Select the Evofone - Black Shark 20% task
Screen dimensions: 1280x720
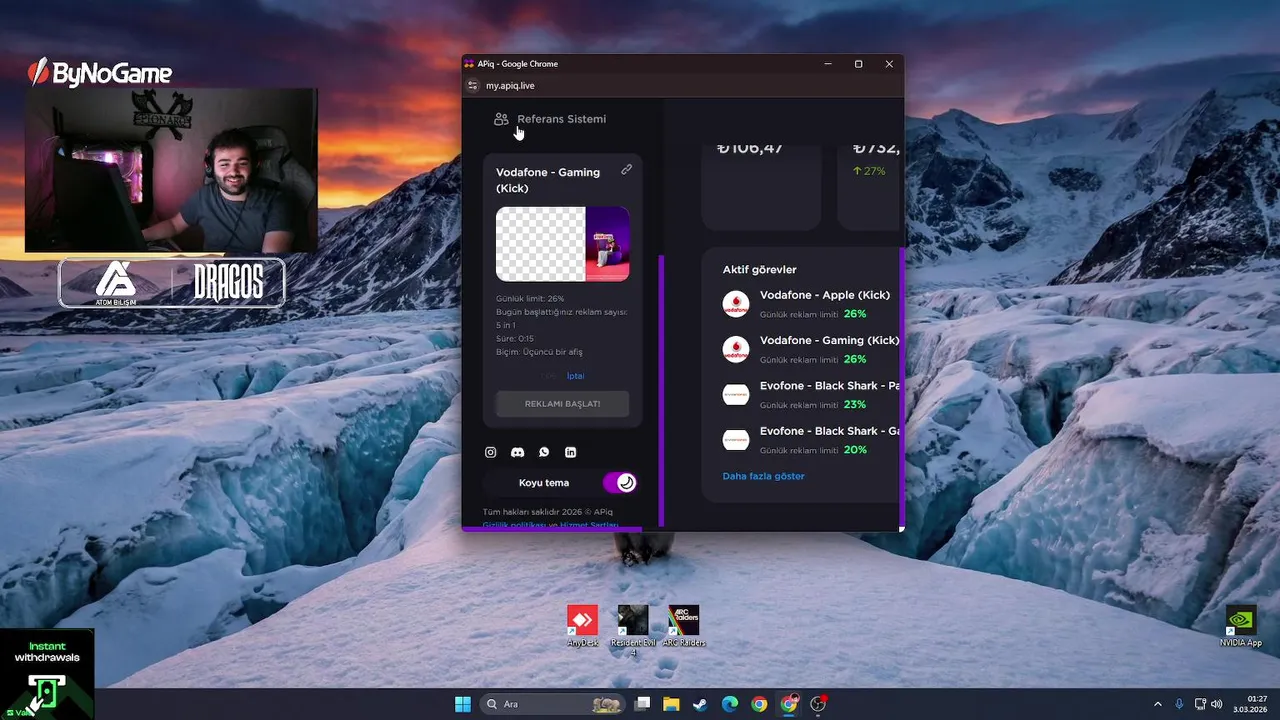[811, 440]
